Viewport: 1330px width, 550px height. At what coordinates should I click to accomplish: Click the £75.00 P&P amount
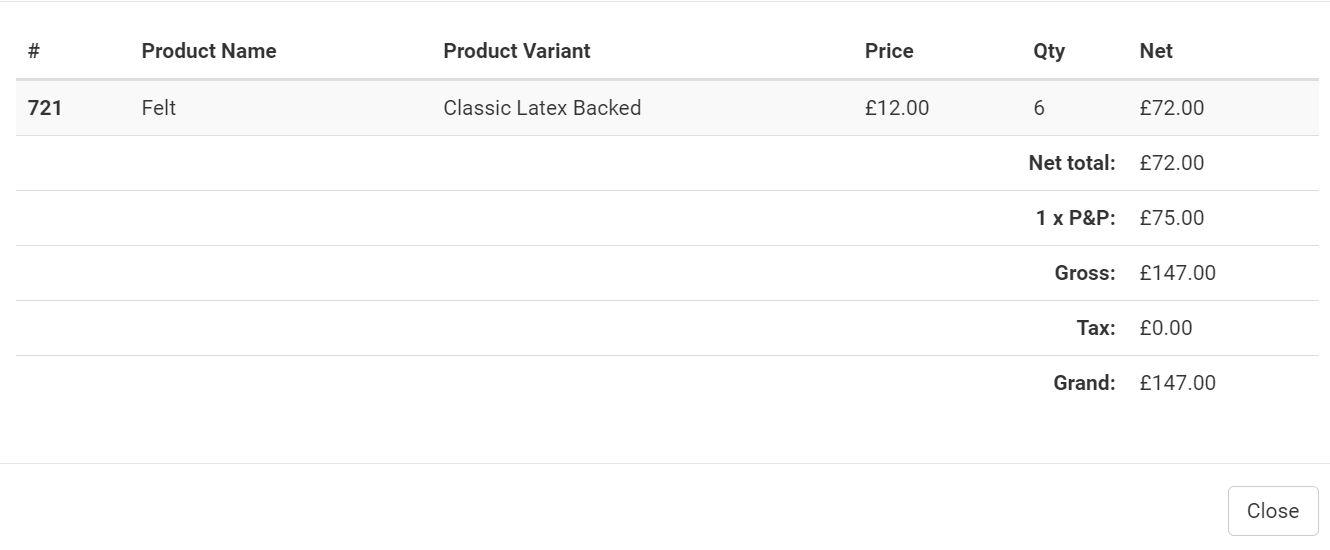(x=1172, y=218)
